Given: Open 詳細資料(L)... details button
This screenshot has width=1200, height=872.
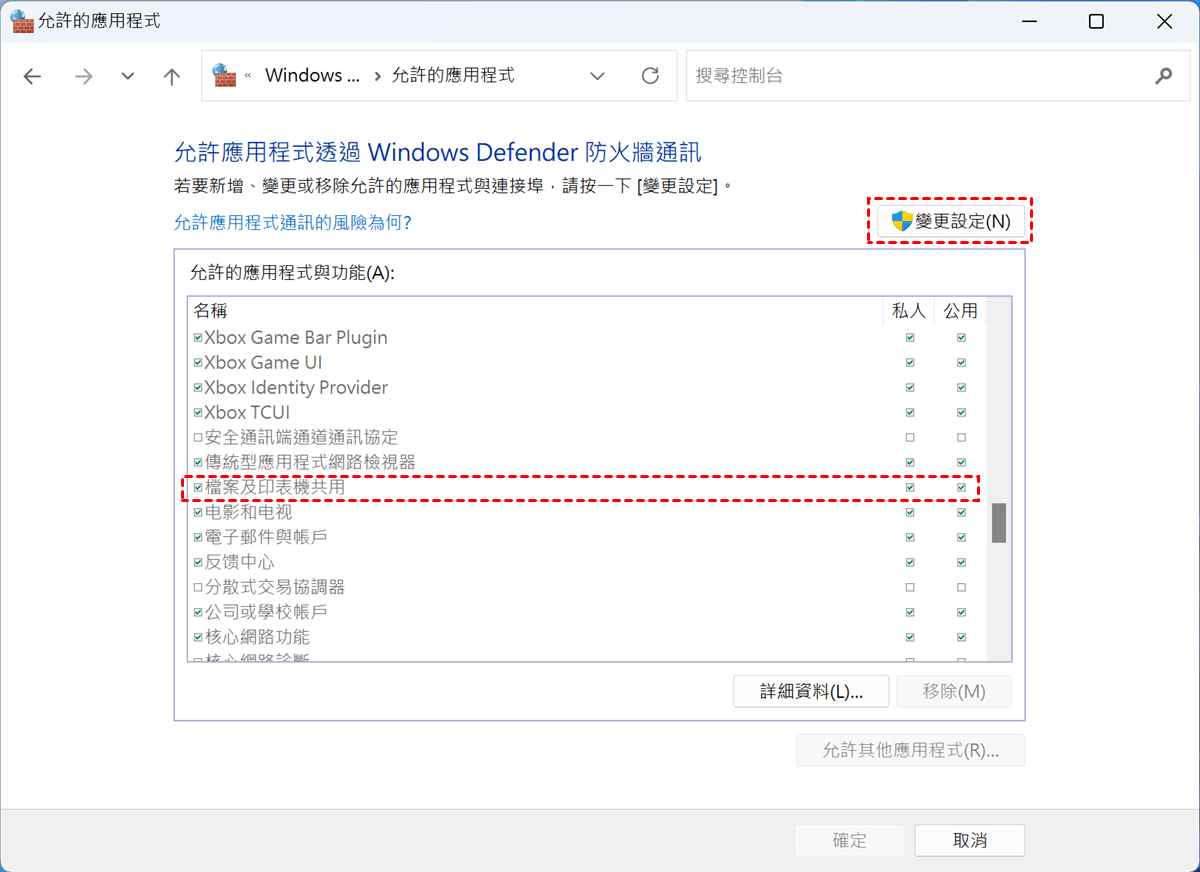Looking at the screenshot, I should tap(811, 692).
